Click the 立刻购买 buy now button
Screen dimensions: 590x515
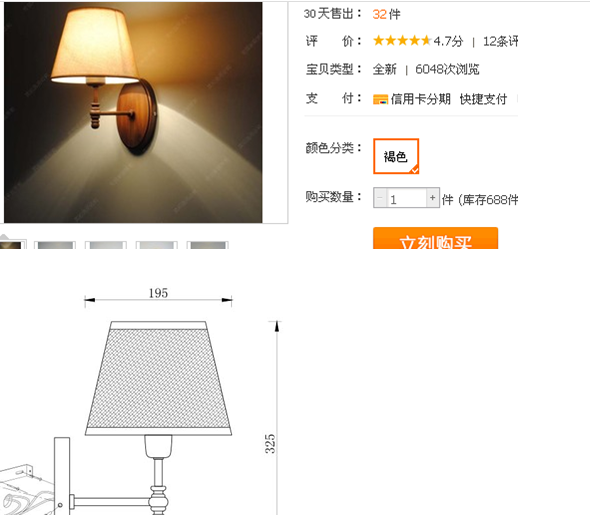[x=435, y=238]
